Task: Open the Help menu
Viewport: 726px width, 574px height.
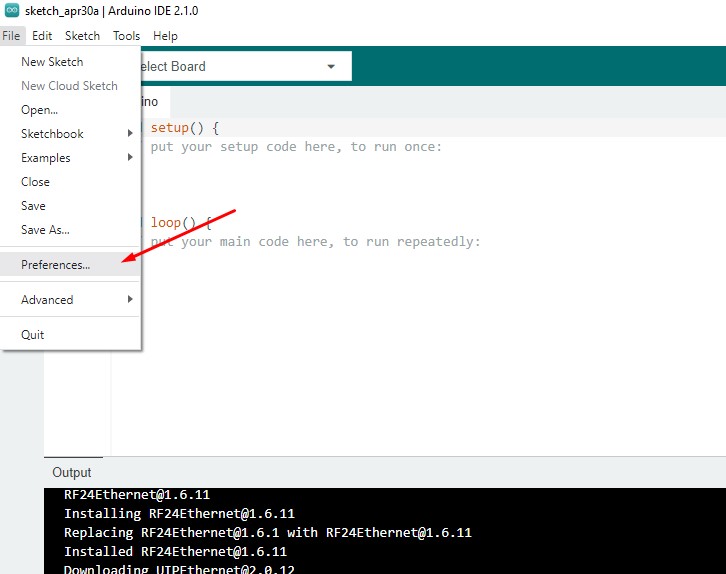Action: pos(165,36)
